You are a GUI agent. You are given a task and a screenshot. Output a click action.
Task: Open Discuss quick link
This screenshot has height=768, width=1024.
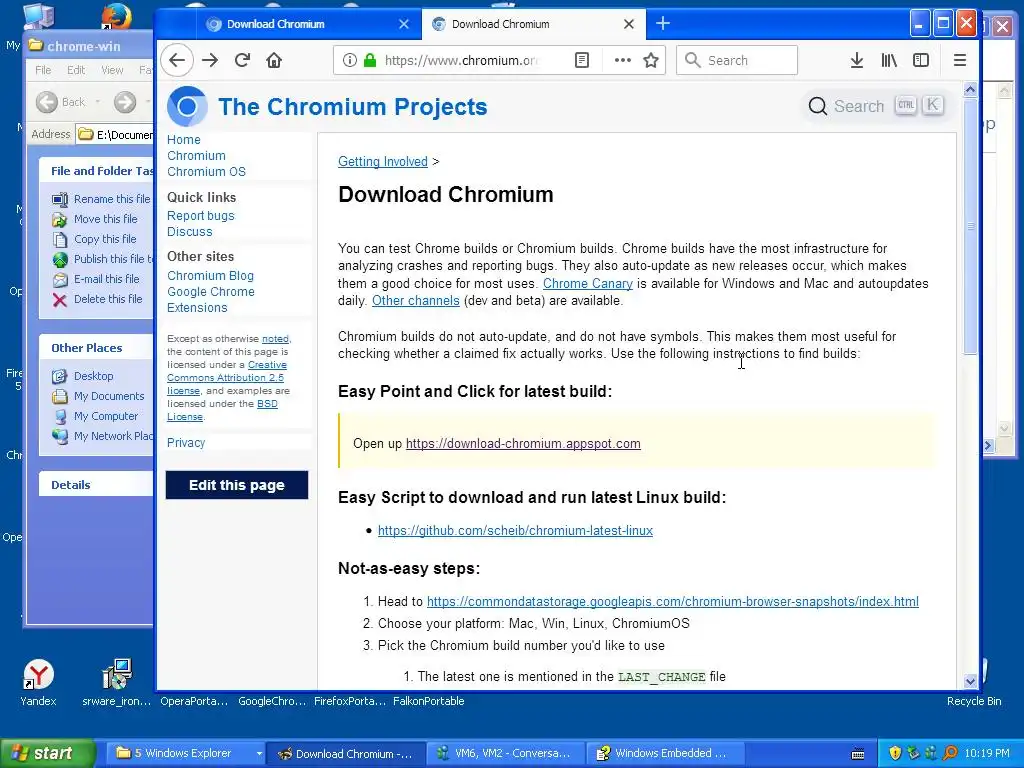point(189,232)
